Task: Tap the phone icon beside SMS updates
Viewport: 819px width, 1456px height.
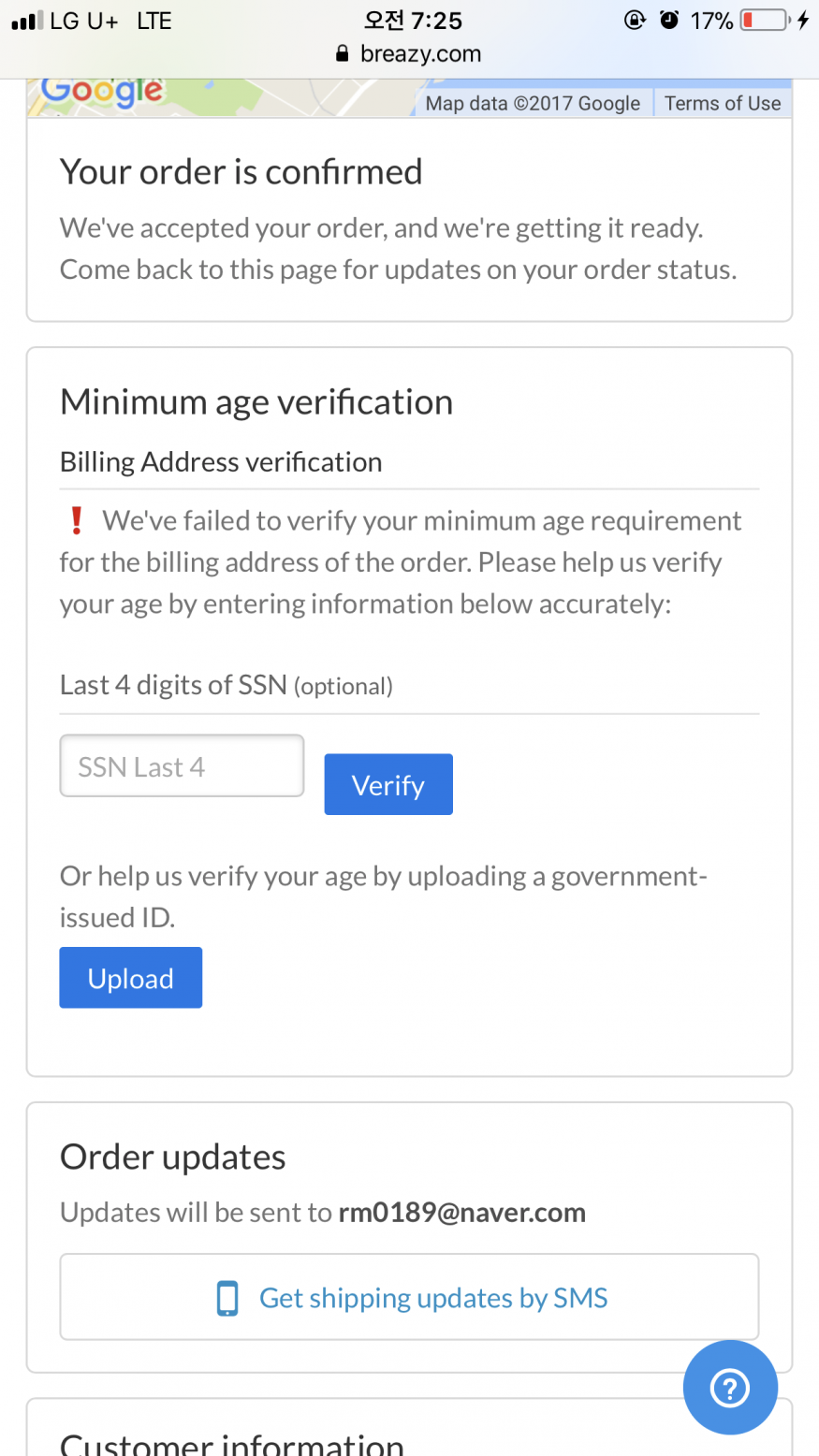Action: (227, 1298)
